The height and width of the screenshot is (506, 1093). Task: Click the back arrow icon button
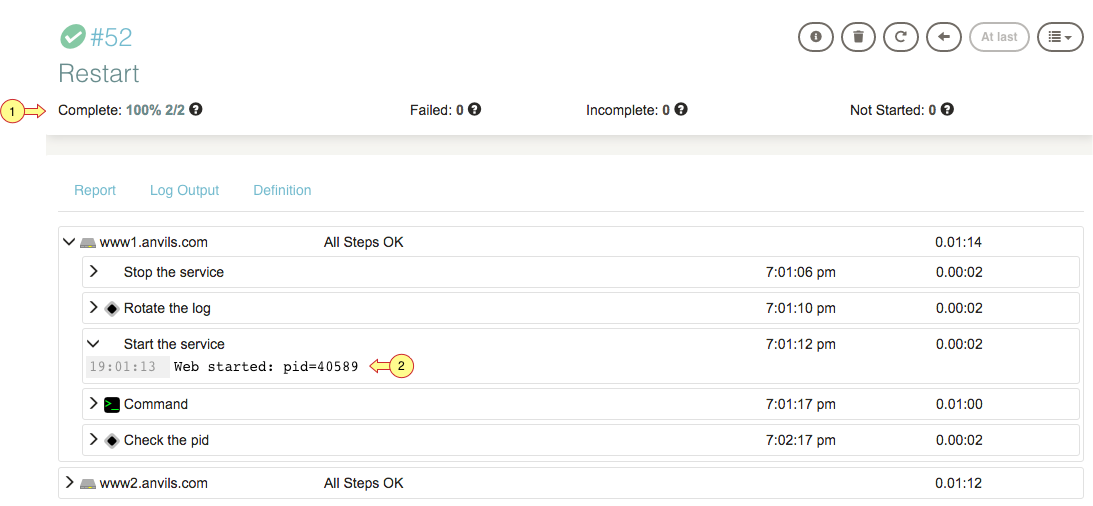click(944, 37)
